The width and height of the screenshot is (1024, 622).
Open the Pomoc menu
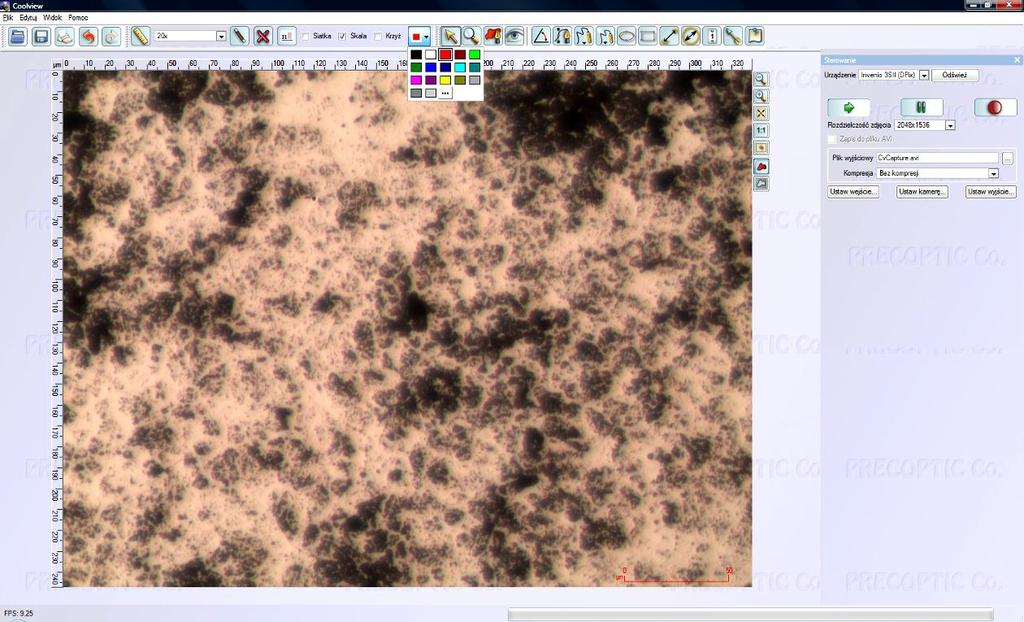78,18
